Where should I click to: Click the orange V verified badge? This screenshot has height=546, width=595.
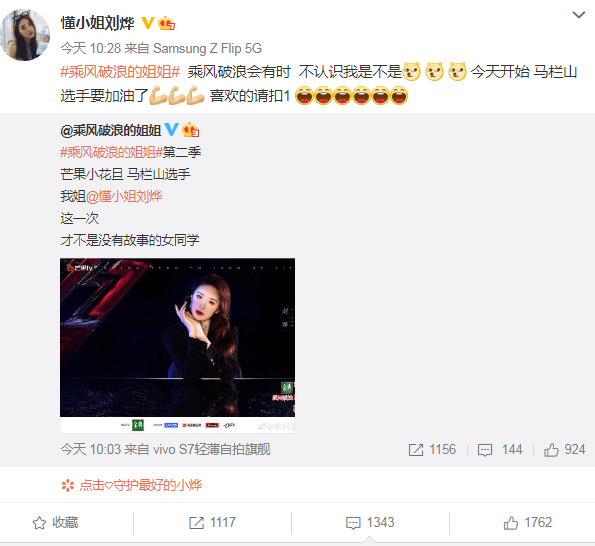(x=148, y=23)
